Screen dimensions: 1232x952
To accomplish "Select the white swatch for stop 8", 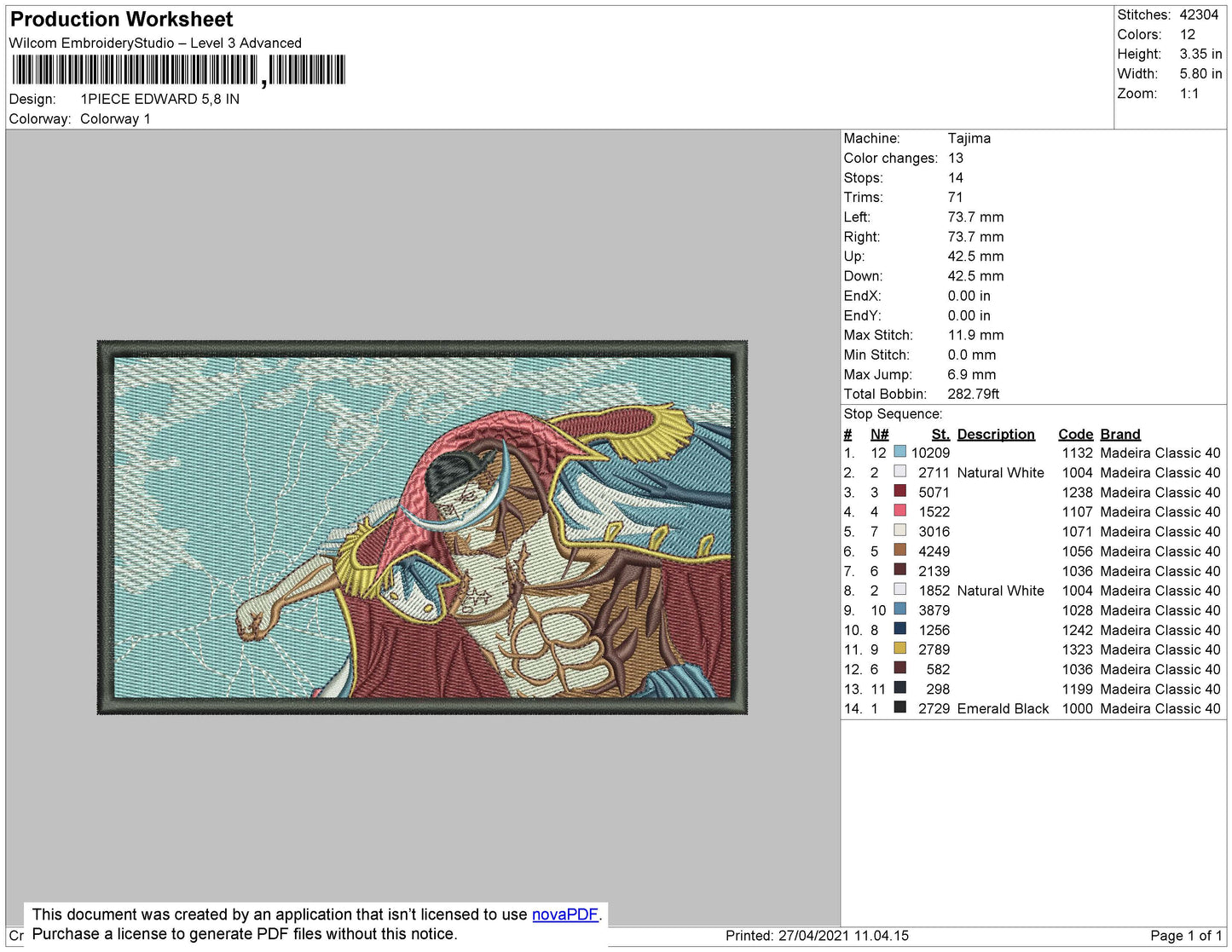I will click(899, 589).
